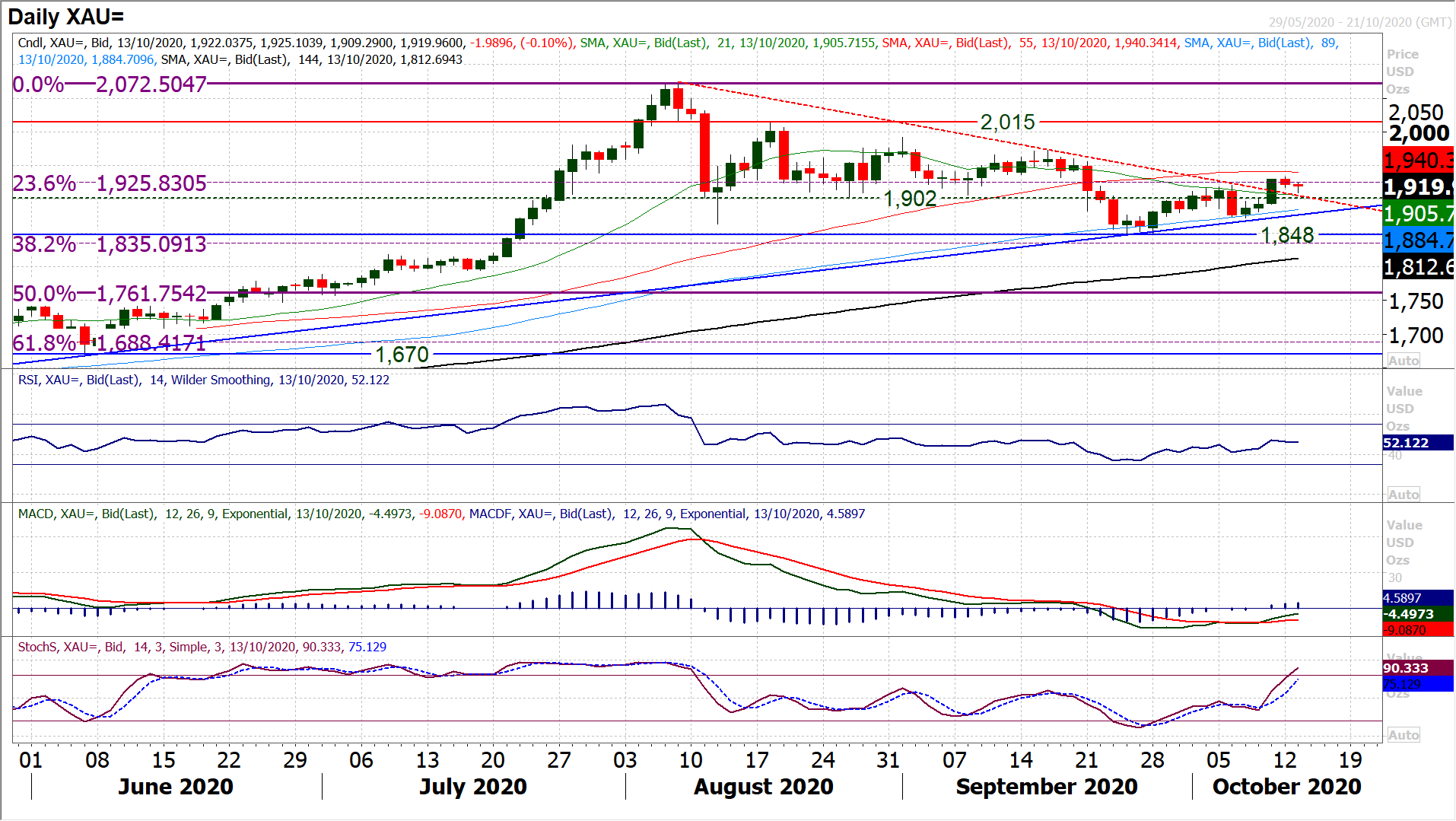Viewport: 1456px width, 821px height.
Task: Click the 24 date tick on time axis
Action: coord(823,760)
